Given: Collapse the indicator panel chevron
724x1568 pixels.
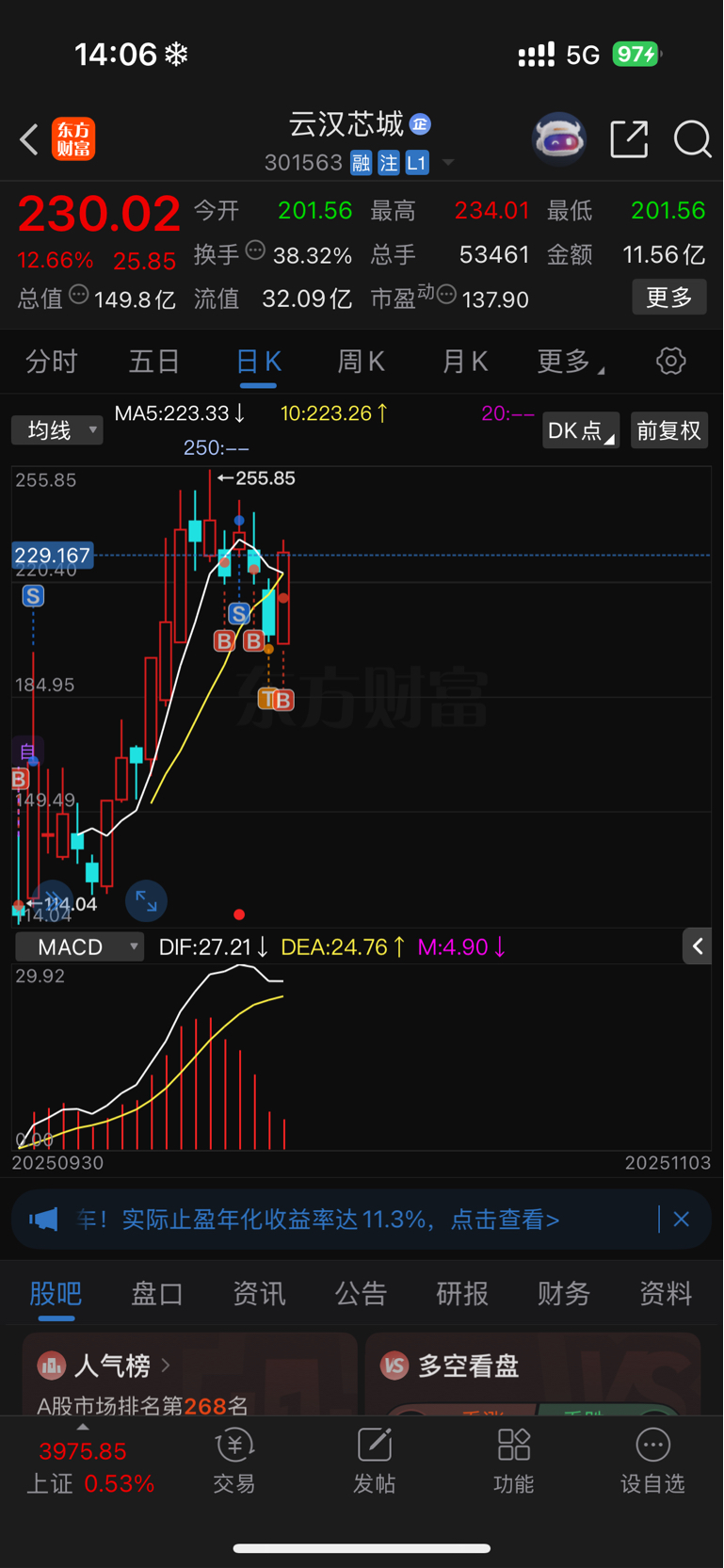Looking at the screenshot, I should pos(697,946).
